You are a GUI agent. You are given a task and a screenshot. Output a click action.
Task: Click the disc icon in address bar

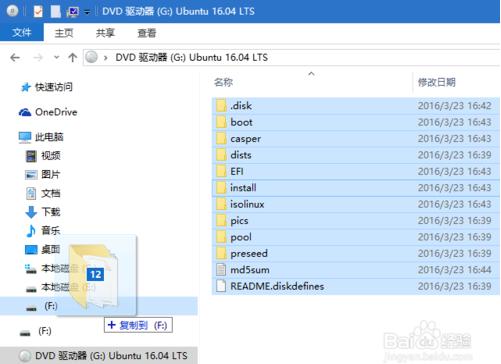point(91,57)
